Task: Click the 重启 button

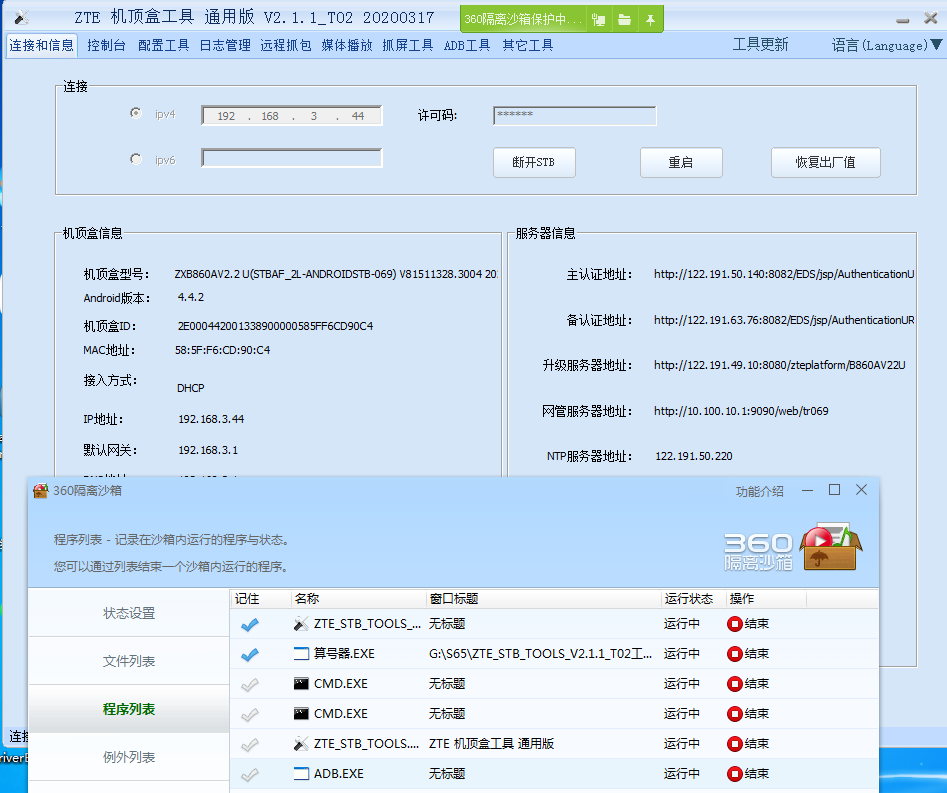Action: pyautogui.click(x=681, y=162)
